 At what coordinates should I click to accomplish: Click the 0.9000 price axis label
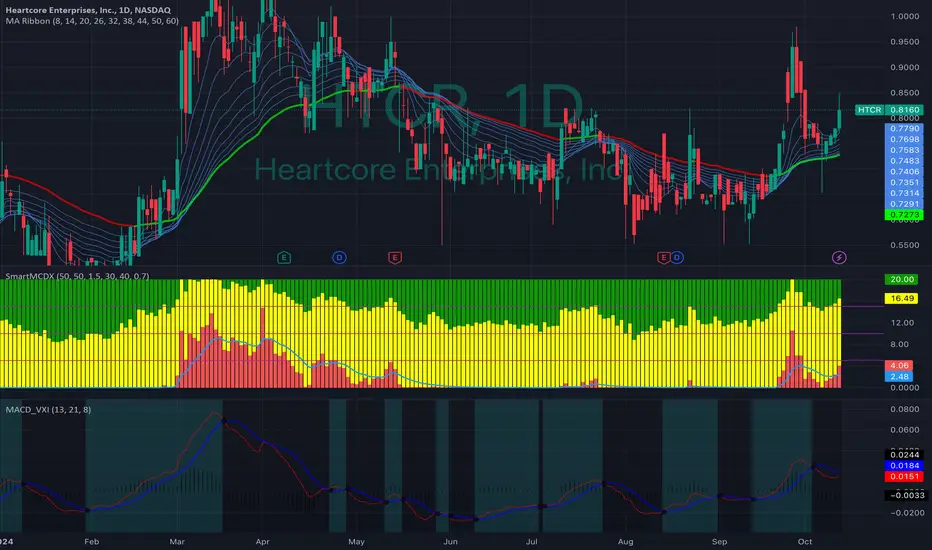click(x=904, y=67)
